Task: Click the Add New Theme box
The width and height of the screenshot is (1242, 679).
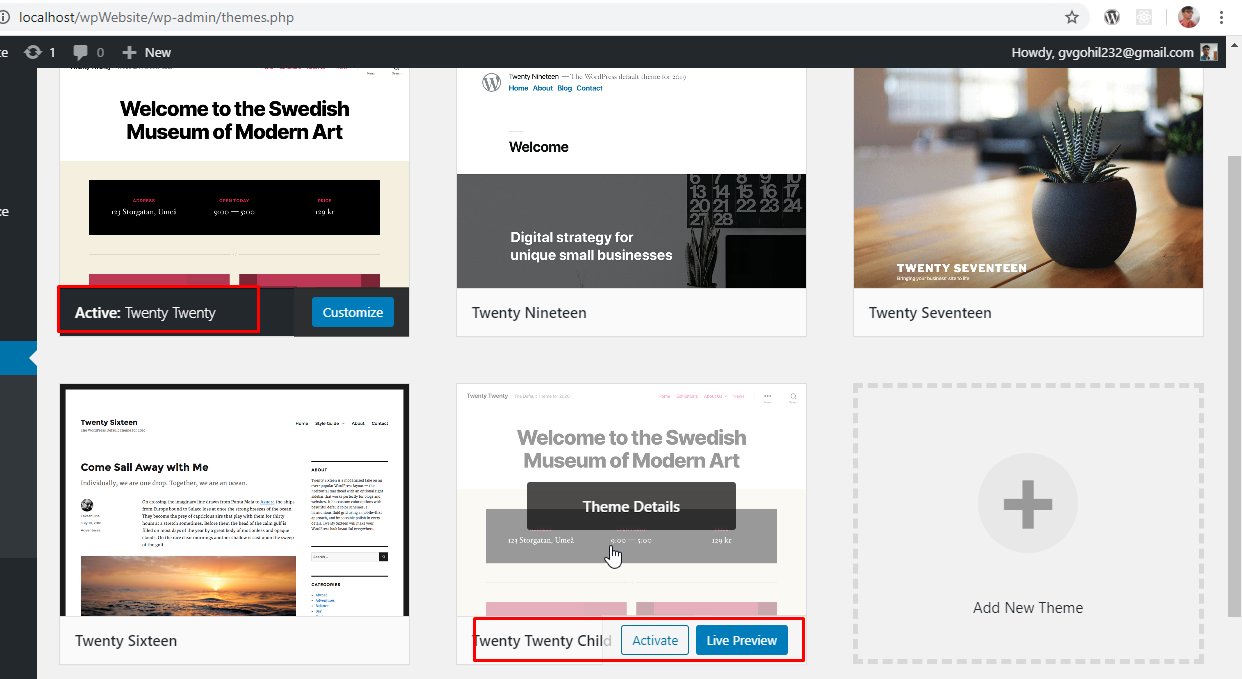Action: click(1028, 503)
